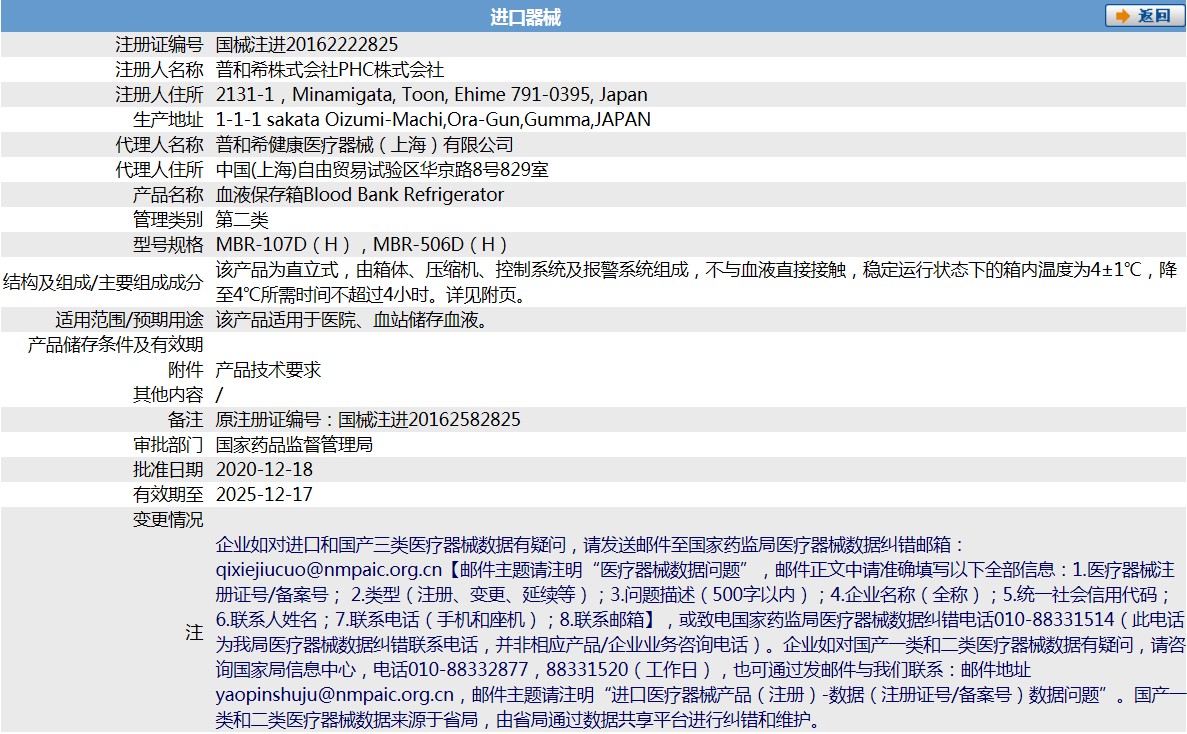Select management category value 第二类

242,219
